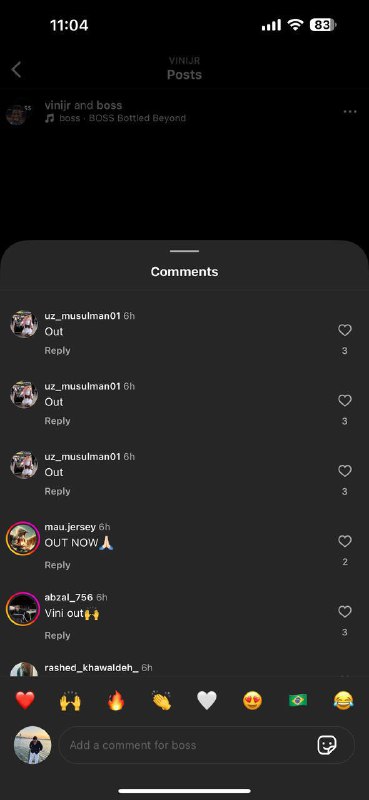Viewport: 369px width, 800px height.
Task: Open the sticker/GIF picker in comment box
Action: coord(327,745)
